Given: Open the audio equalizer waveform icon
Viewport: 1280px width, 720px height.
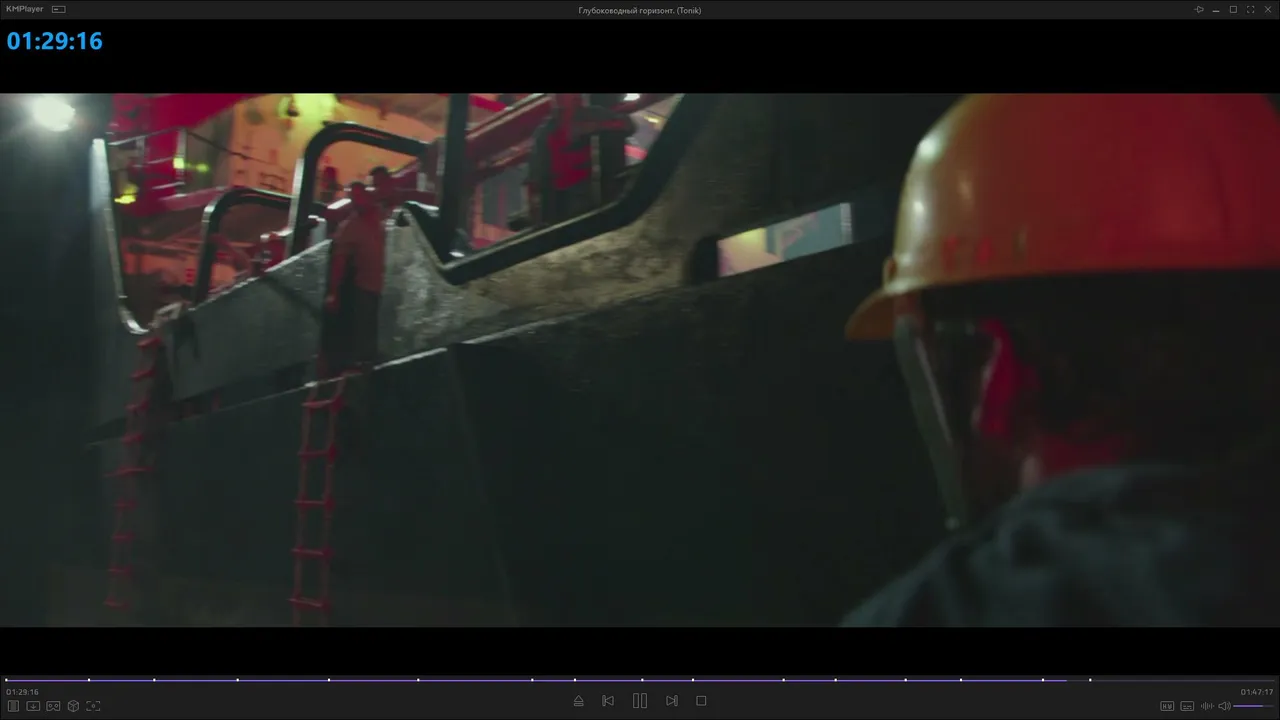Looking at the screenshot, I should click(x=1206, y=706).
